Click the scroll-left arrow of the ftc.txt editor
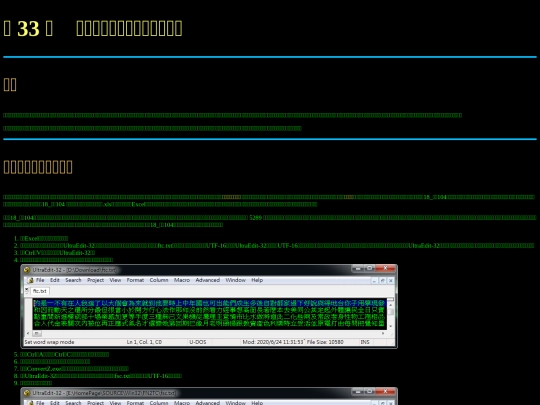This screenshot has height=405, width=540. 28,333
